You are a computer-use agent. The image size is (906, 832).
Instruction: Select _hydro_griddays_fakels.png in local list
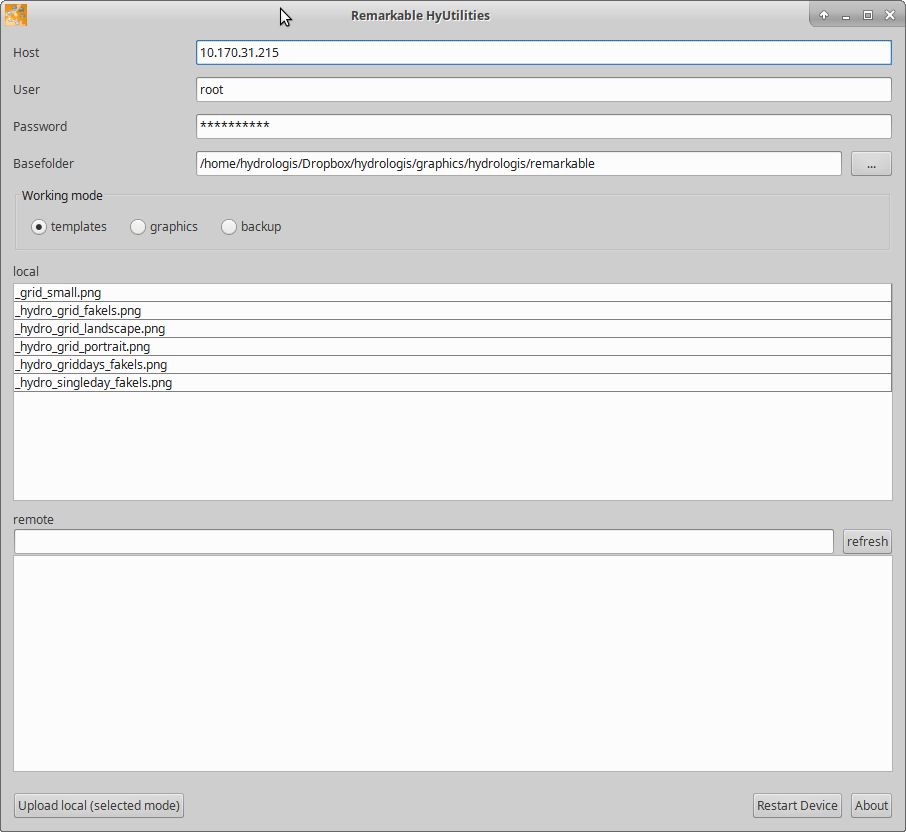[452, 365]
